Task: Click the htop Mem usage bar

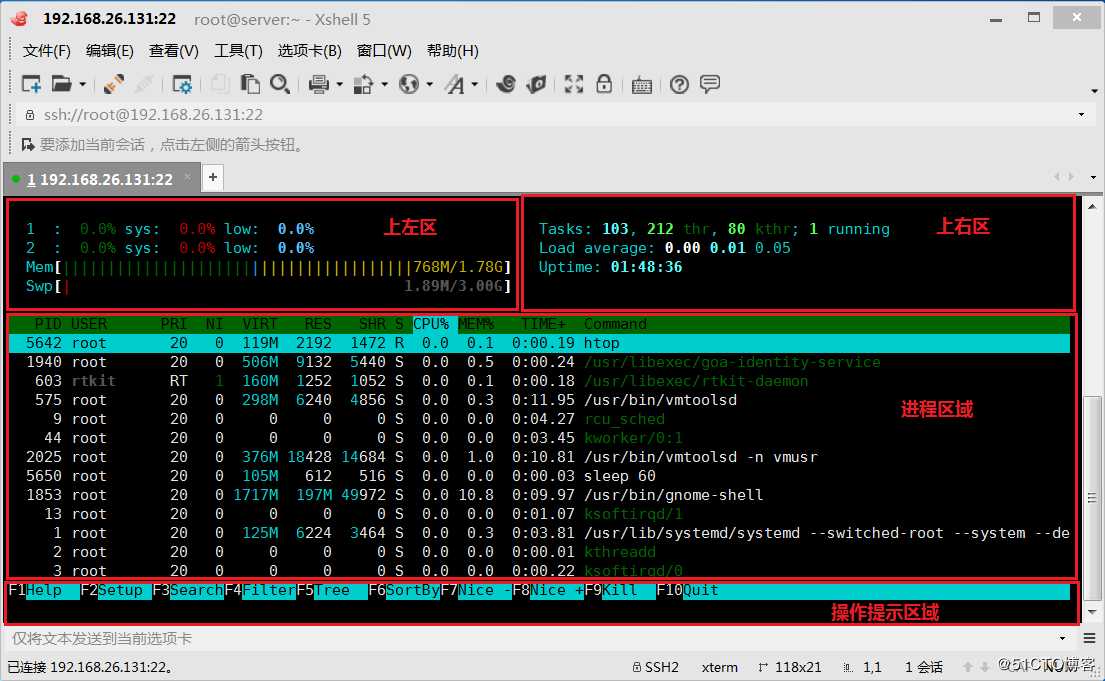Action: click(x=268, y=267)
